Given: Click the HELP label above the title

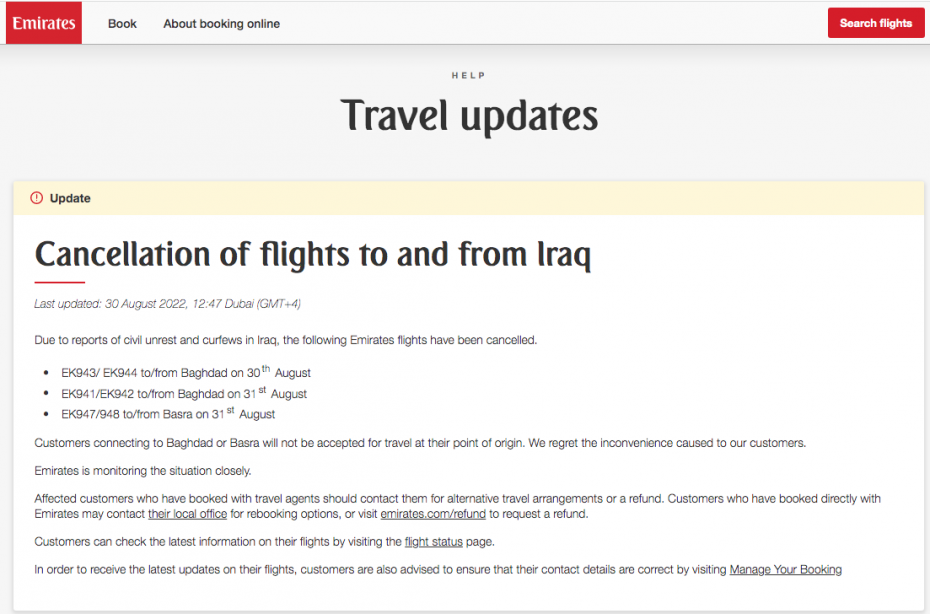Looking at the screenshot, I should tap(468, 76).
